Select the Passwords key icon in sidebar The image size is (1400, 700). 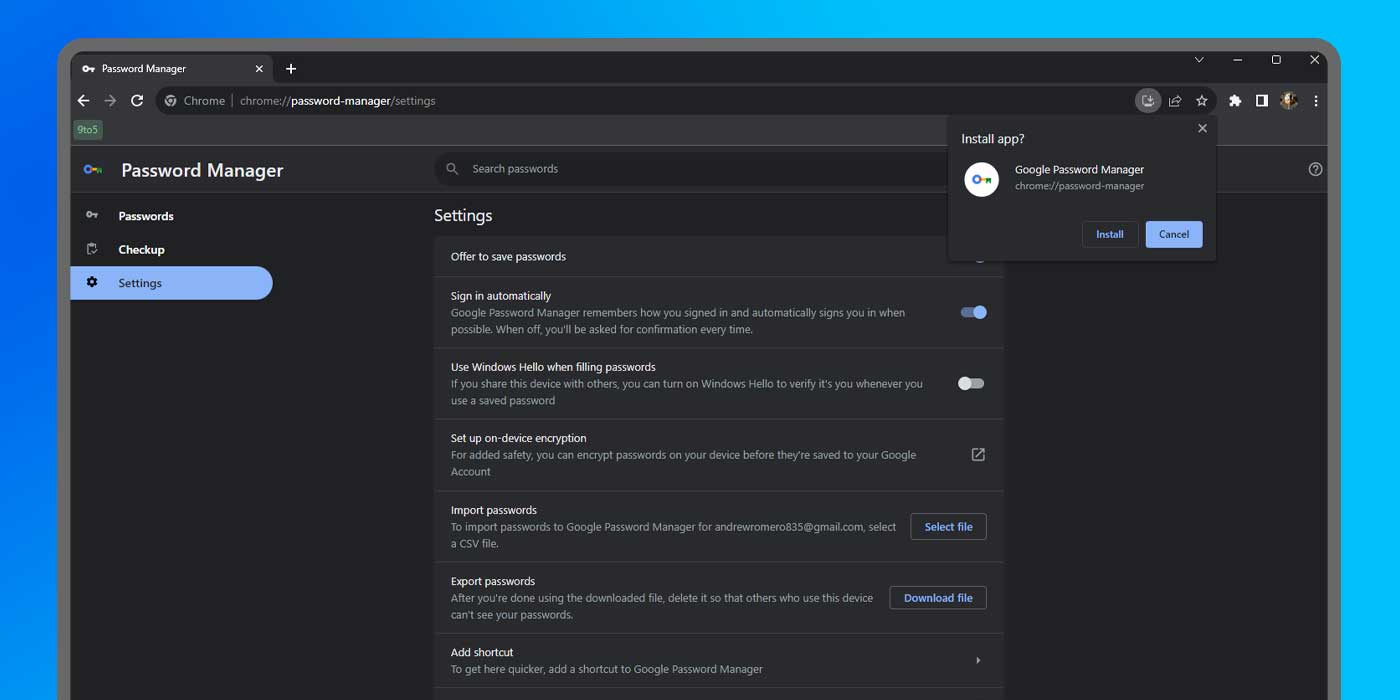click(x=92, y=215)
